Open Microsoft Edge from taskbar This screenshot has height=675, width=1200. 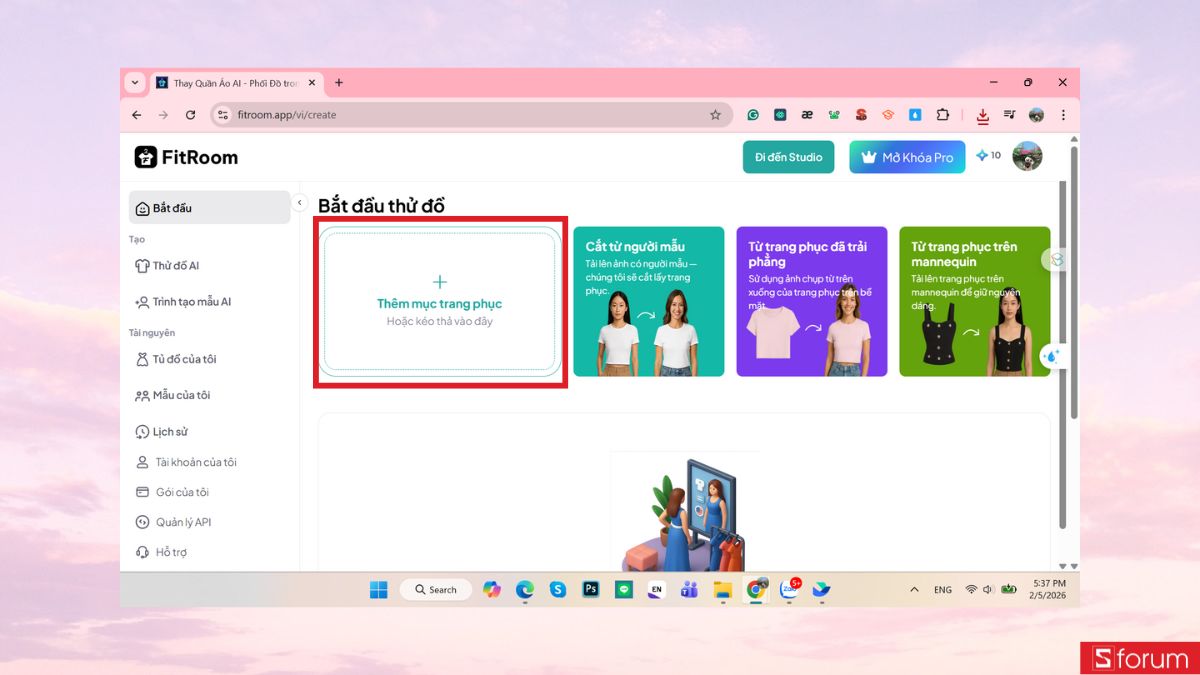pos(525,590)
